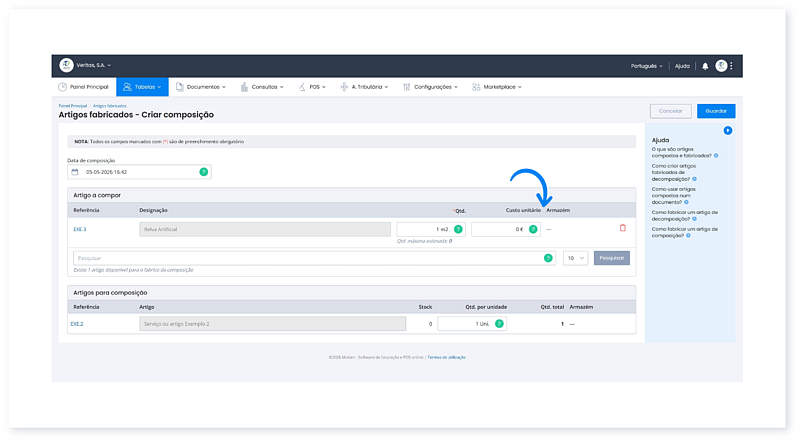Click the 'Artigos para composição' section header
This screenshot has width=800, height=442.
coord(110,292)
